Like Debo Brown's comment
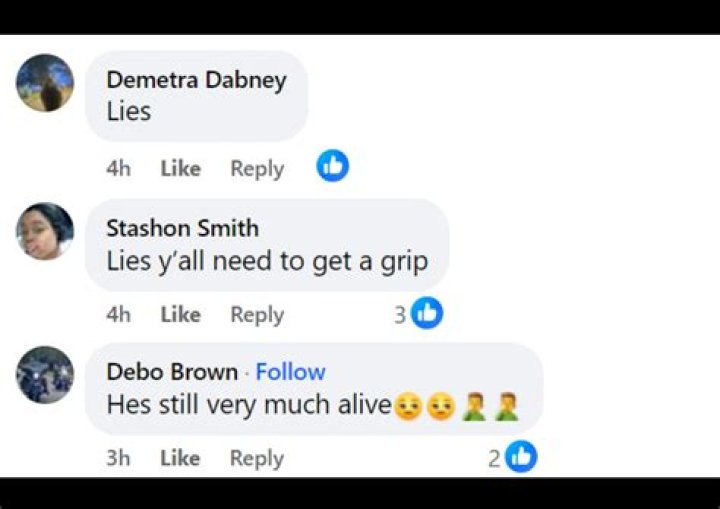 [x=180, y=458]
